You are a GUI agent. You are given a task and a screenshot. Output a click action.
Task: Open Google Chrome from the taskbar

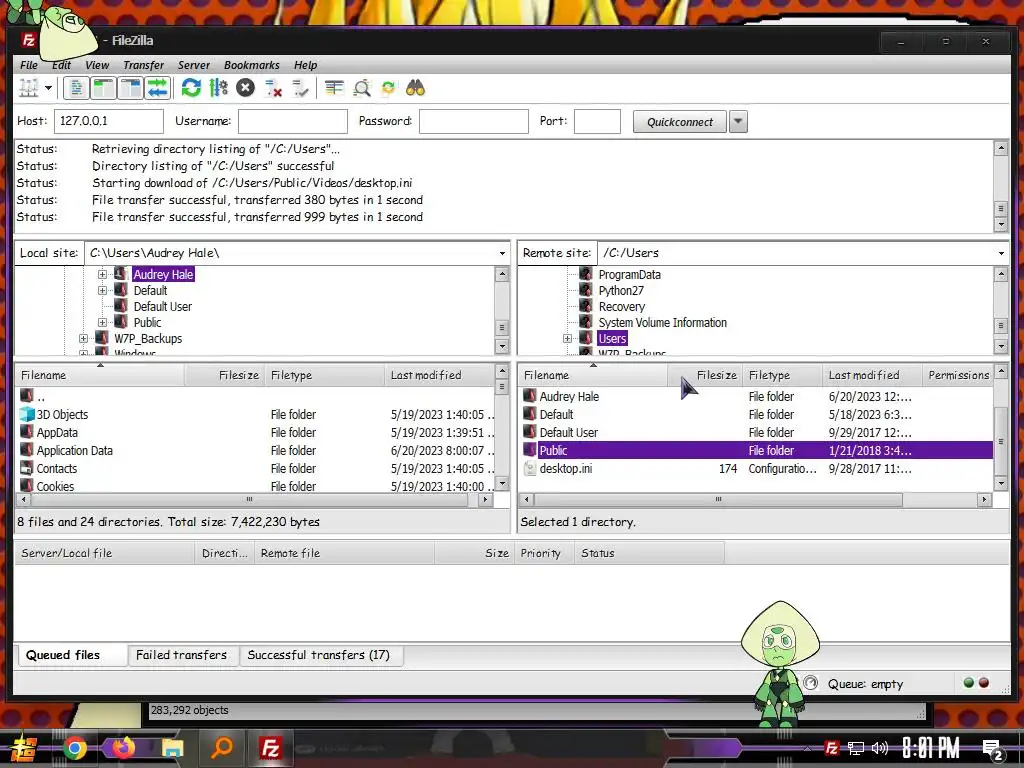[x=75, y=748]
